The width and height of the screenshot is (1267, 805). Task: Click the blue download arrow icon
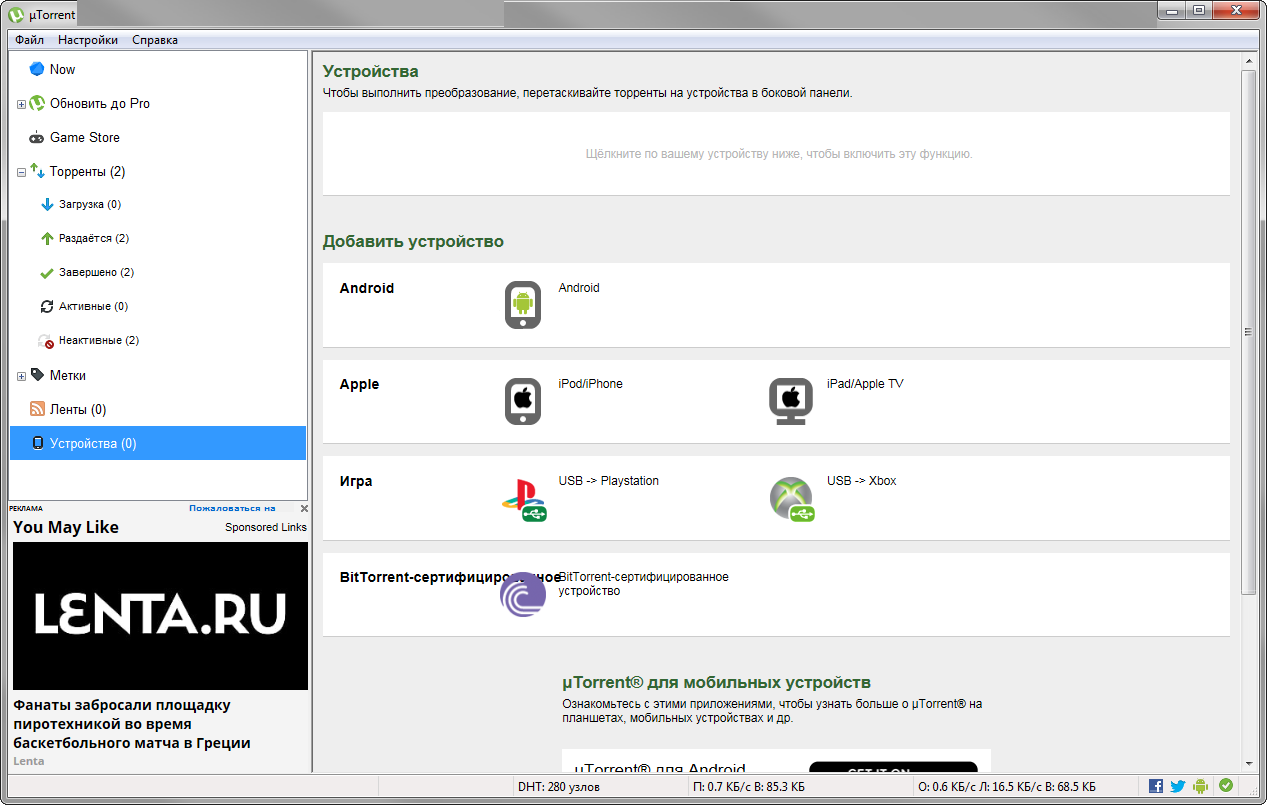click(x=46, y=205)
